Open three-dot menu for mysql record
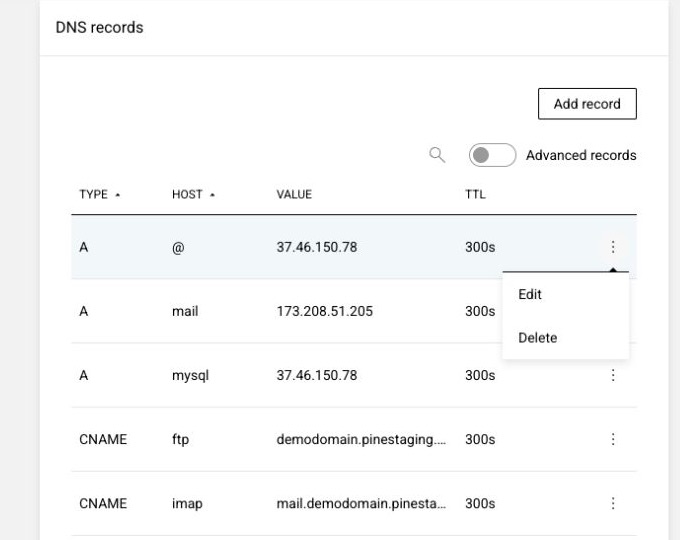The height and width of the screenshot is (540, 680). click(x=613, y=375)
